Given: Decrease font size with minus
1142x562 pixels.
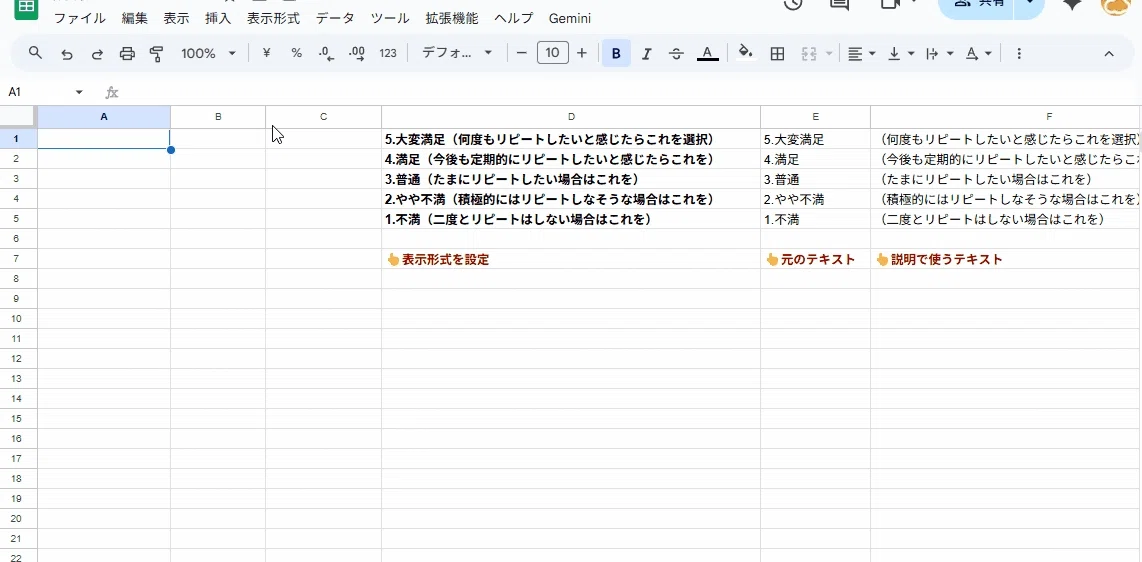Looking at the screenshot, I should (x=521, y=53).
